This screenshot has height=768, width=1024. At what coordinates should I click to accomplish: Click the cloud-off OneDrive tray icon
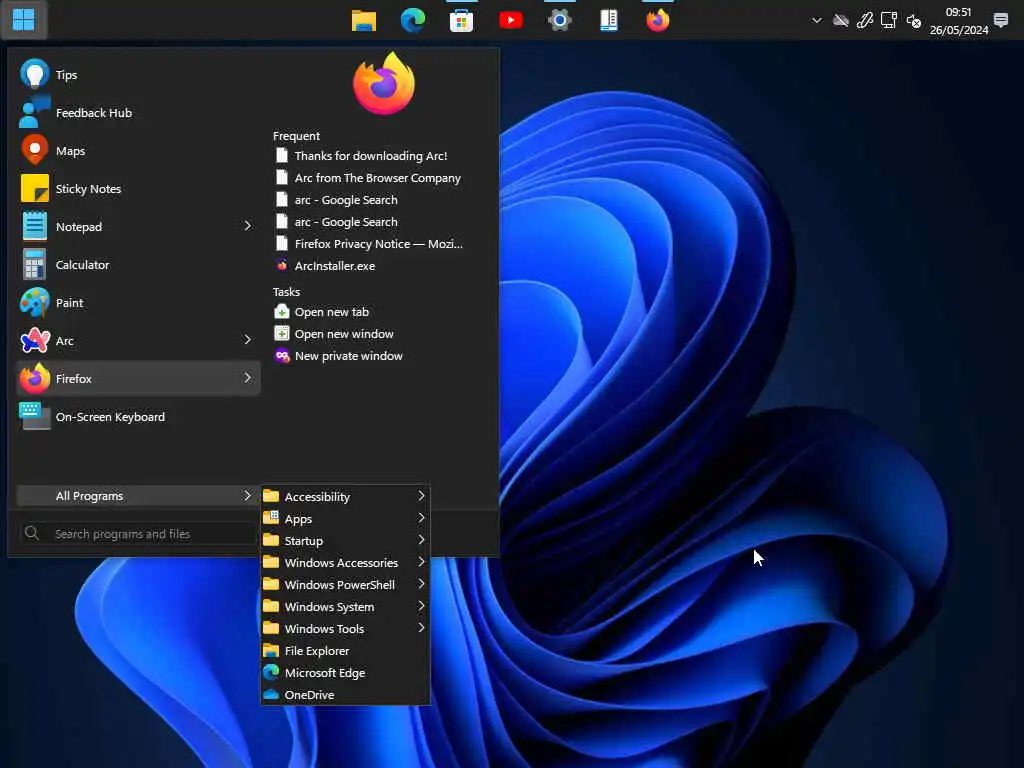click(x=841, y=20)
